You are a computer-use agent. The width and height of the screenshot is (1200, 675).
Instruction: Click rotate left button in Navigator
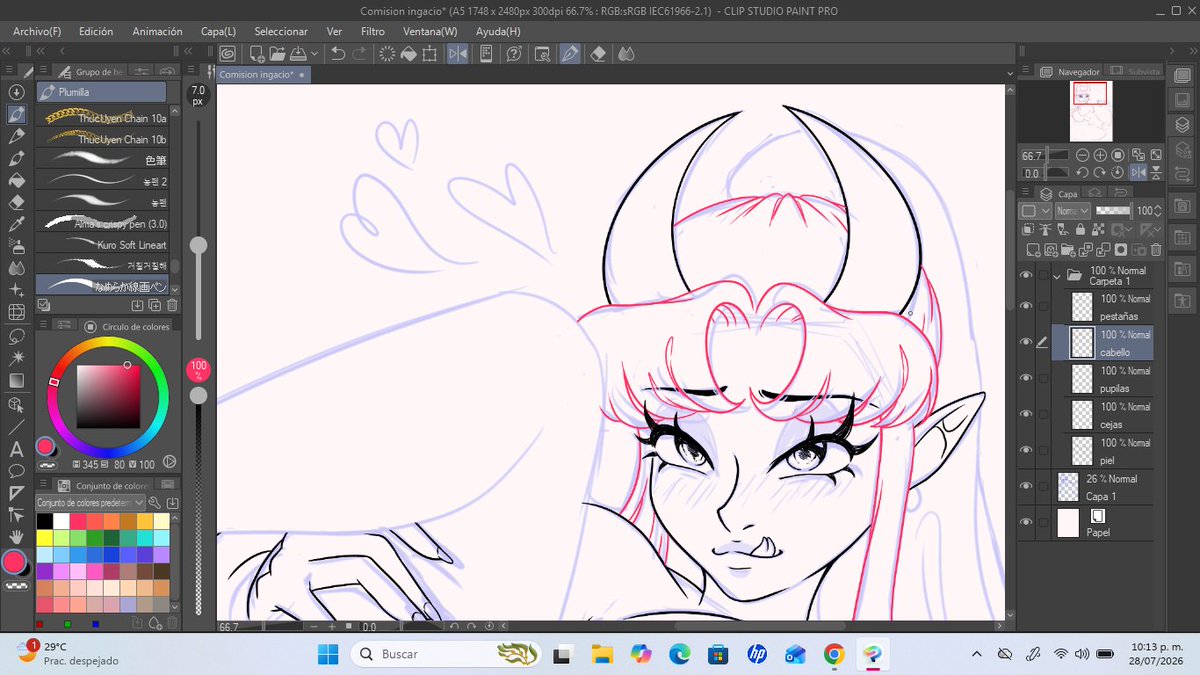pyautogui.click(x=1082, y=173)
